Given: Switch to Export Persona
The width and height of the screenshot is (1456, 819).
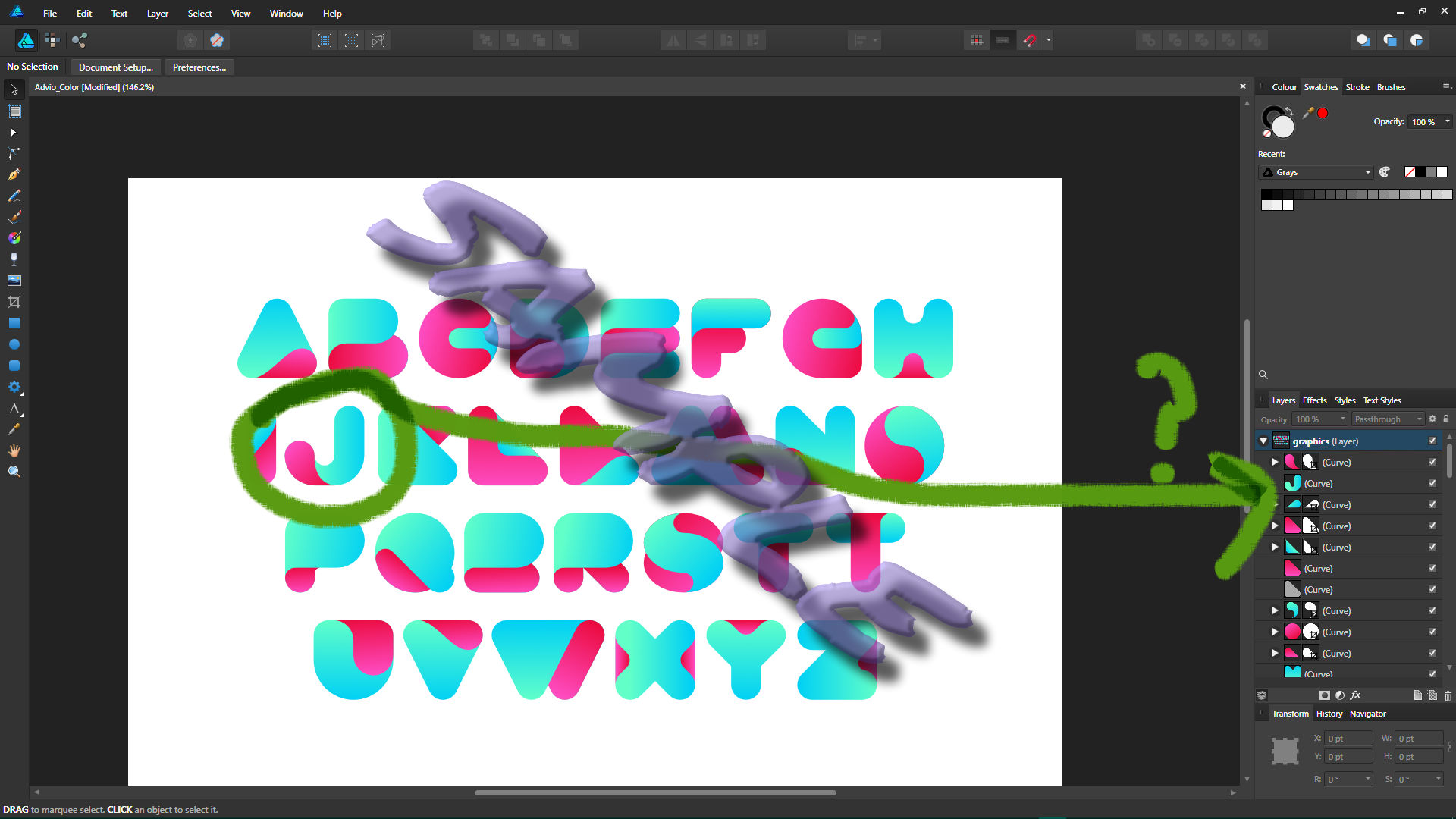Looking at the screenshot, I should [79, 40].
